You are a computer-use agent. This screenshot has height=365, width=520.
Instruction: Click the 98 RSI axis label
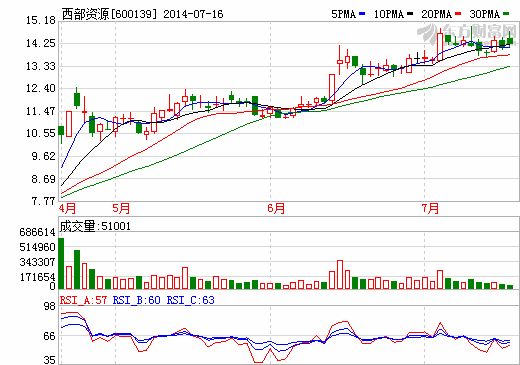50,307
